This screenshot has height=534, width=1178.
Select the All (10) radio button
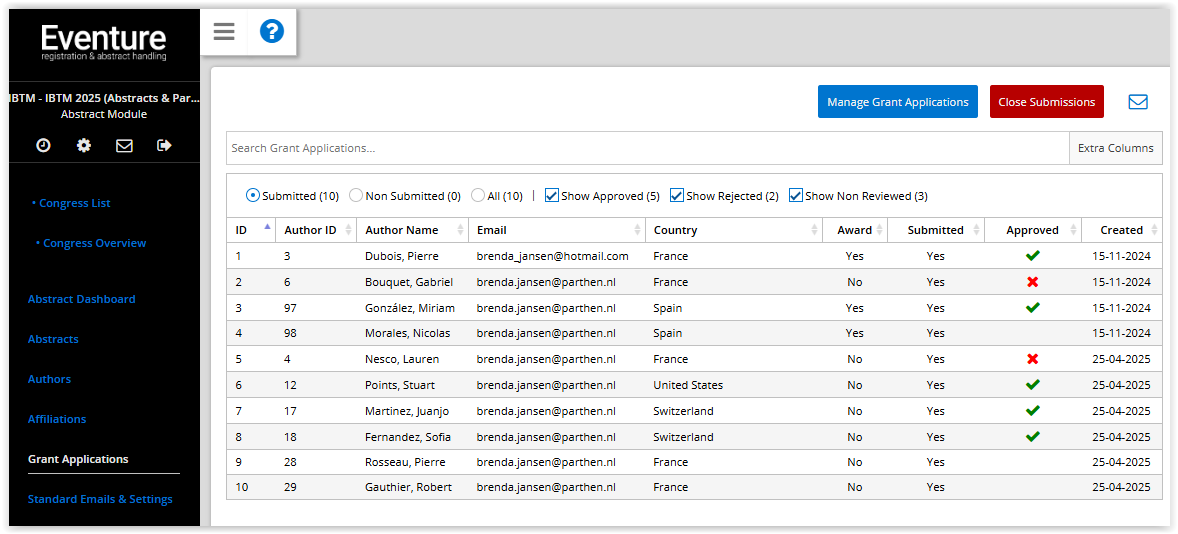coord(478,196)
